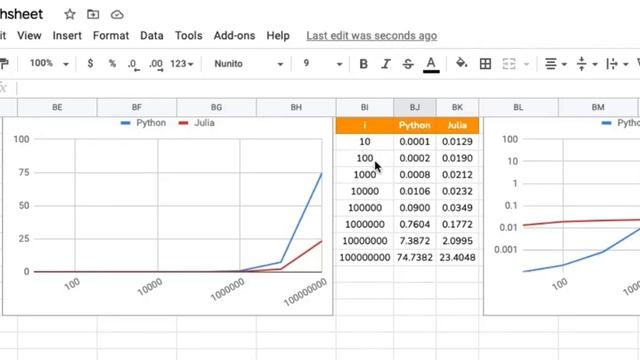The image size is (640, 360).
Task: Click the Julia legend in left chart
Action: [x=196, y=123]
